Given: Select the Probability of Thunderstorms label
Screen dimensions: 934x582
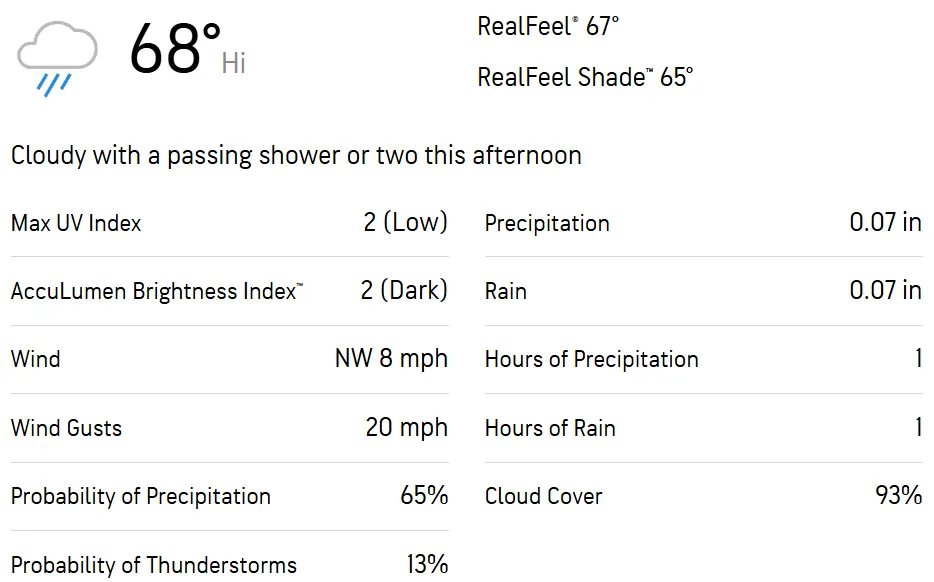Looking at the screenshot, I should tap(154, 565).
